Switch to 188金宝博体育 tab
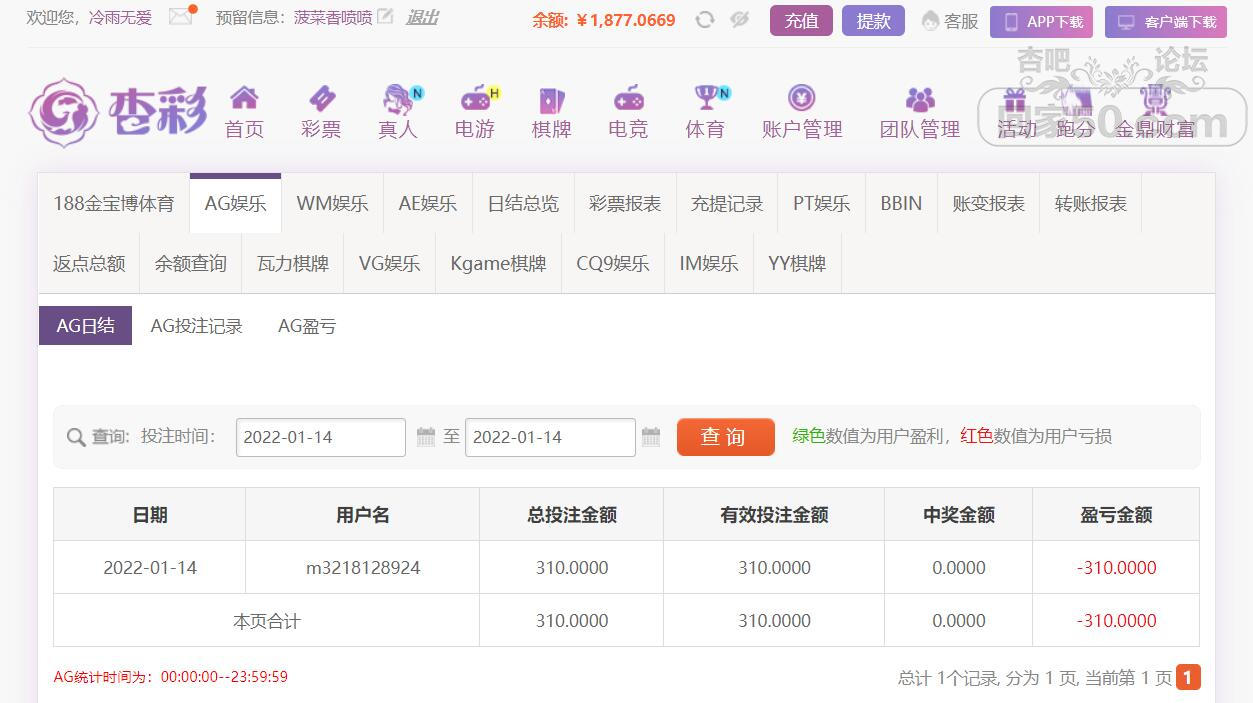 (114, 204)
